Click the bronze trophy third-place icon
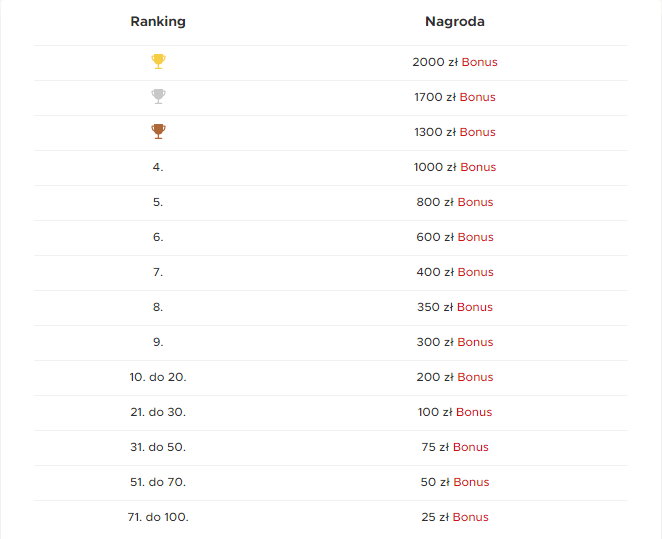This screenshot has height=539, width=662. click(158, 132)
